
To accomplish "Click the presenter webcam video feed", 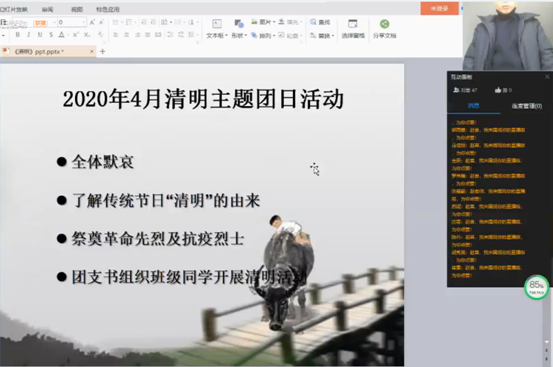I will (508, 35).
